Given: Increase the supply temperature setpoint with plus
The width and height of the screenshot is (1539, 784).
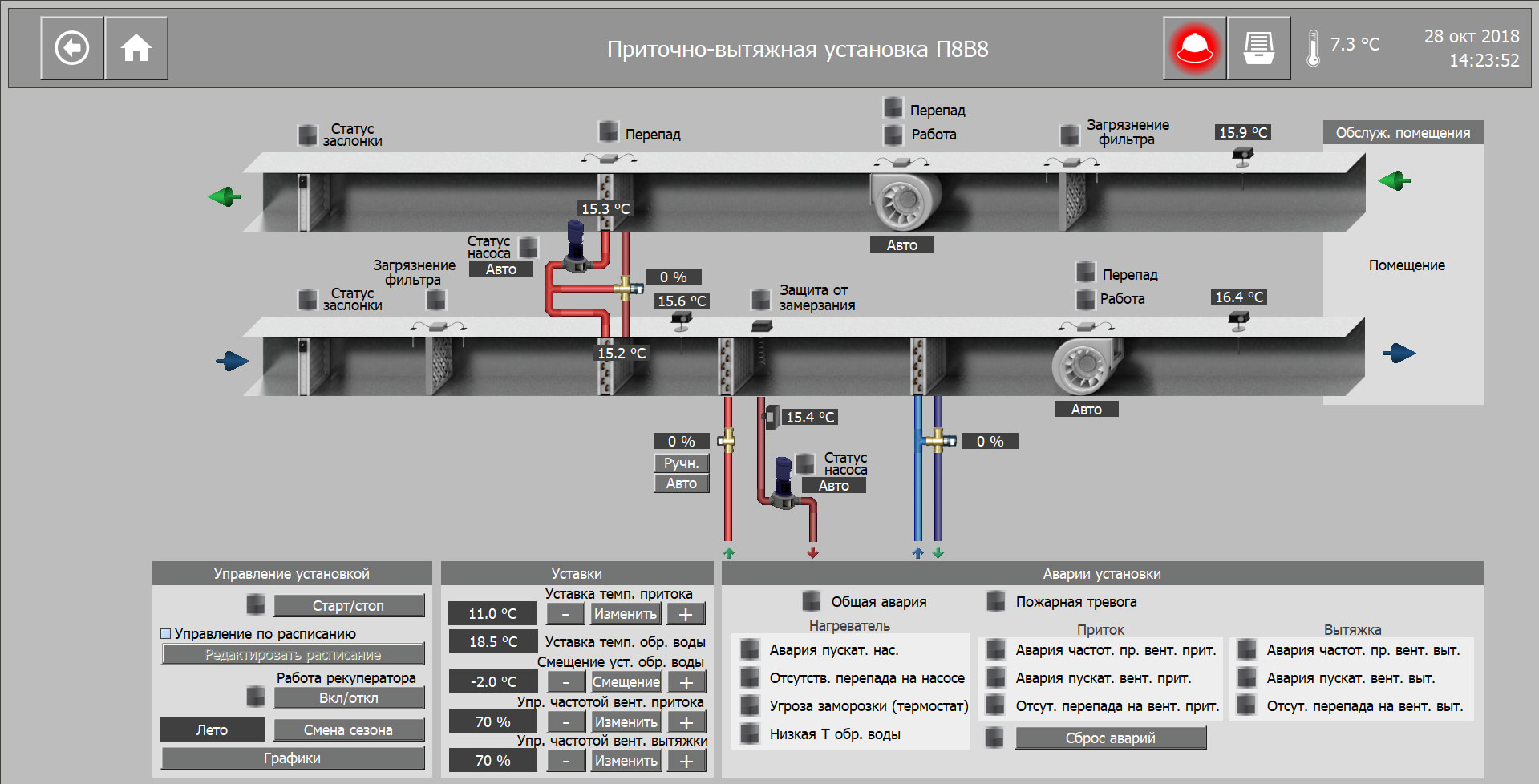Looking at the screenshot, I should coord(686,614).
